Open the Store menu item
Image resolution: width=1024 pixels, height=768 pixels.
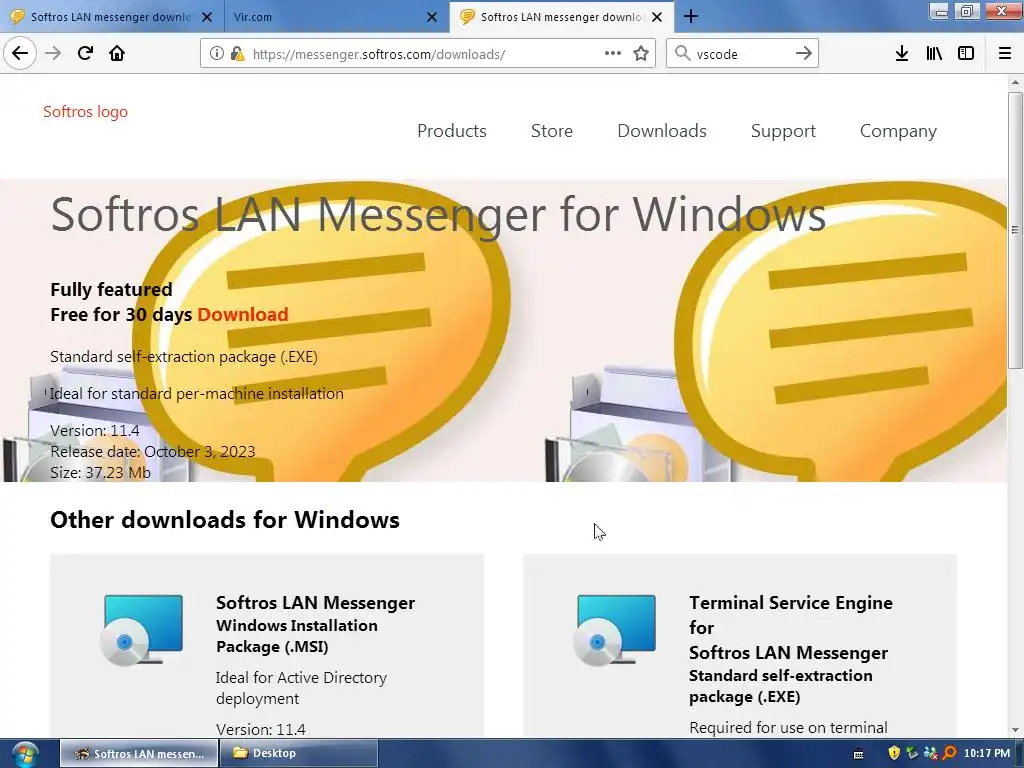(x=552, y=131)
